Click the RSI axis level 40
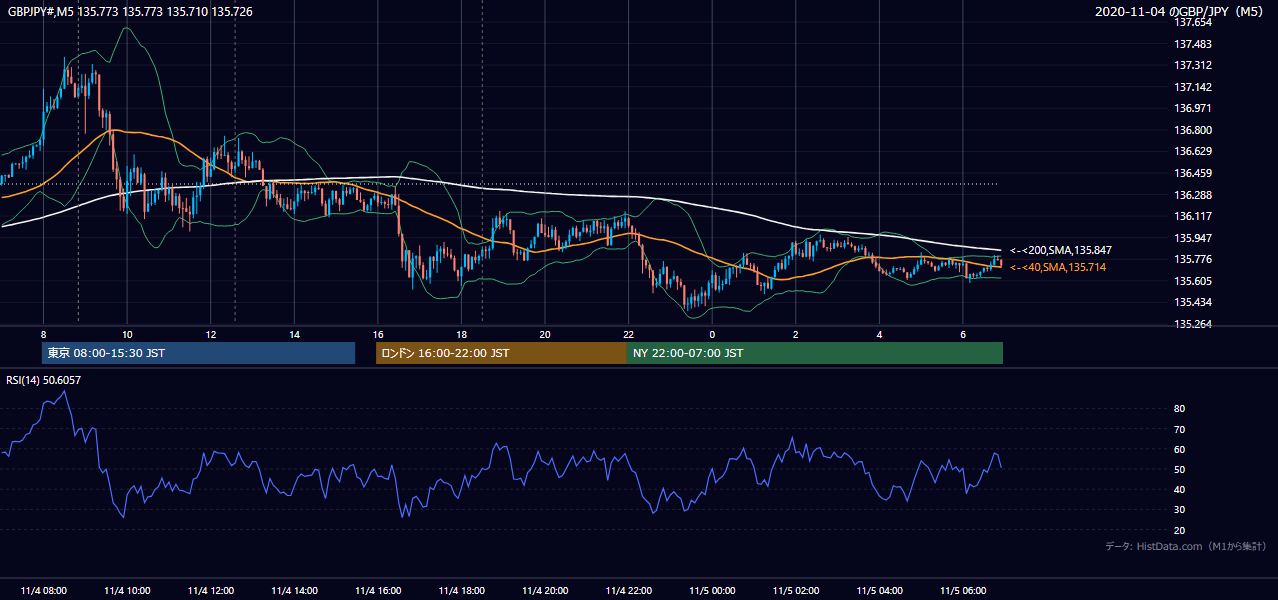 (x=1179, y=489)
